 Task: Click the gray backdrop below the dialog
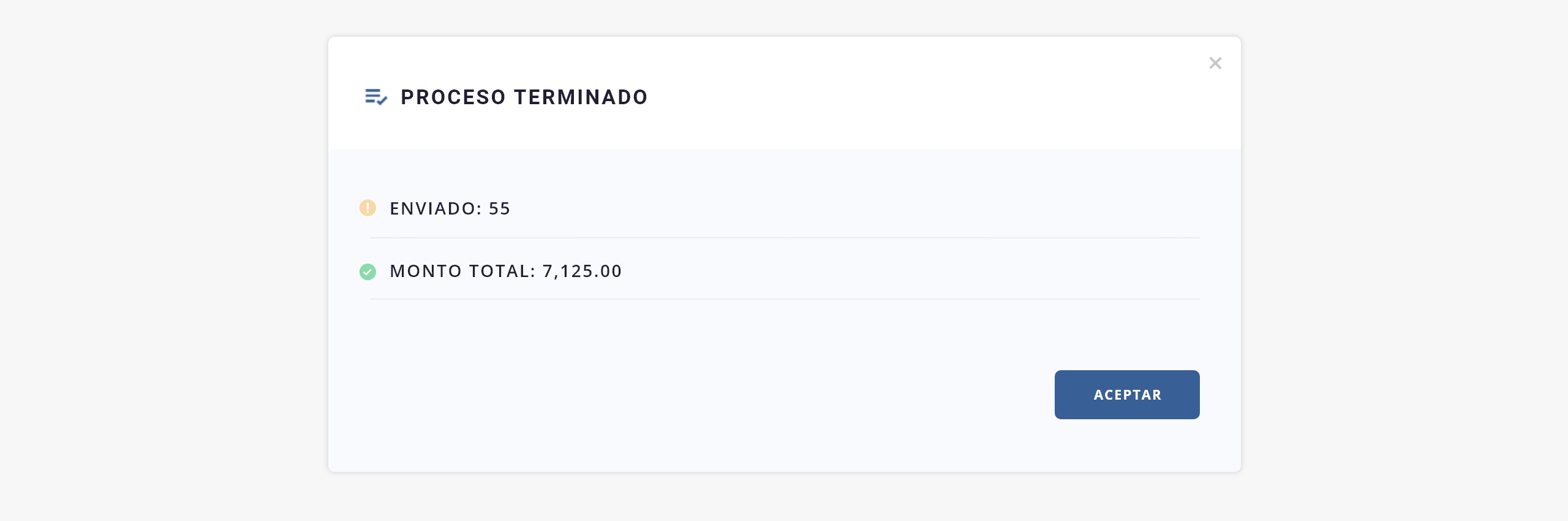click(x=784, y=496)
